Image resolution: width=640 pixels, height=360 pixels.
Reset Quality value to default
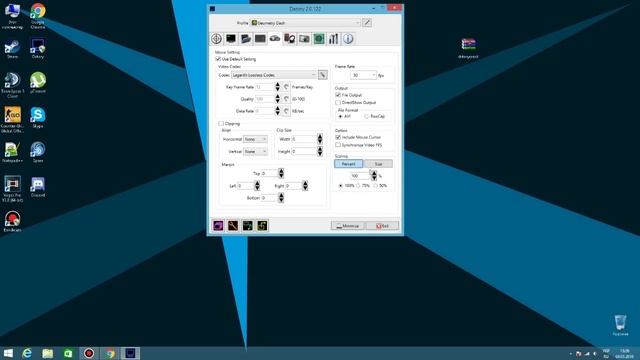286,99
